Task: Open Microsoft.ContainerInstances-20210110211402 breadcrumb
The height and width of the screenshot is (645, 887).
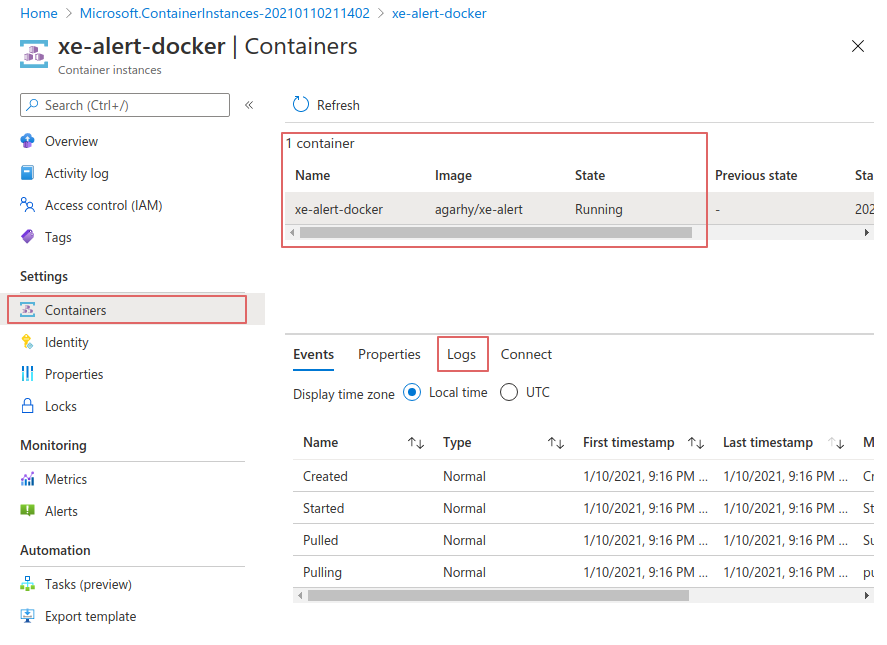Action: 225,13
